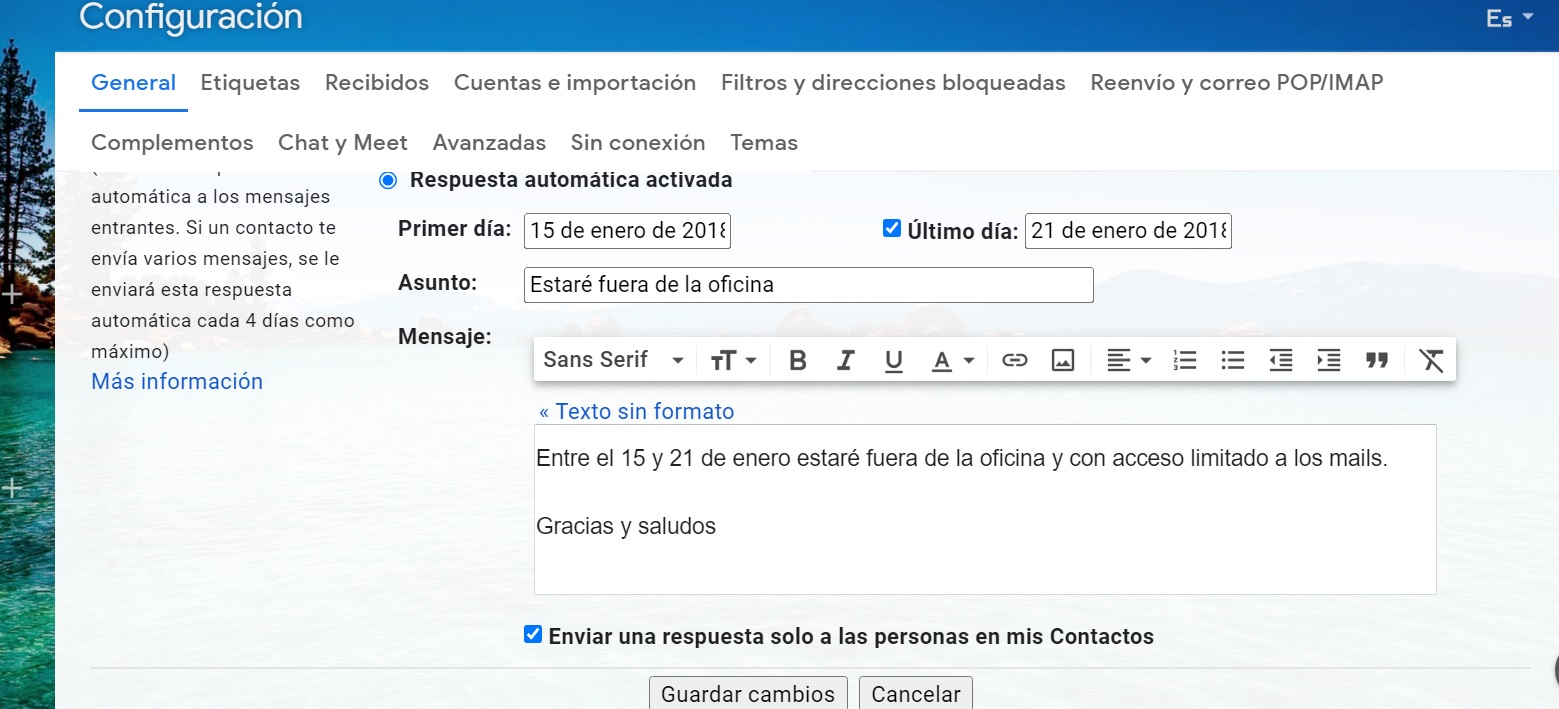Insert a link with the link icon
Screen dimensions: 1559x709
click(x=1014, y=361)
